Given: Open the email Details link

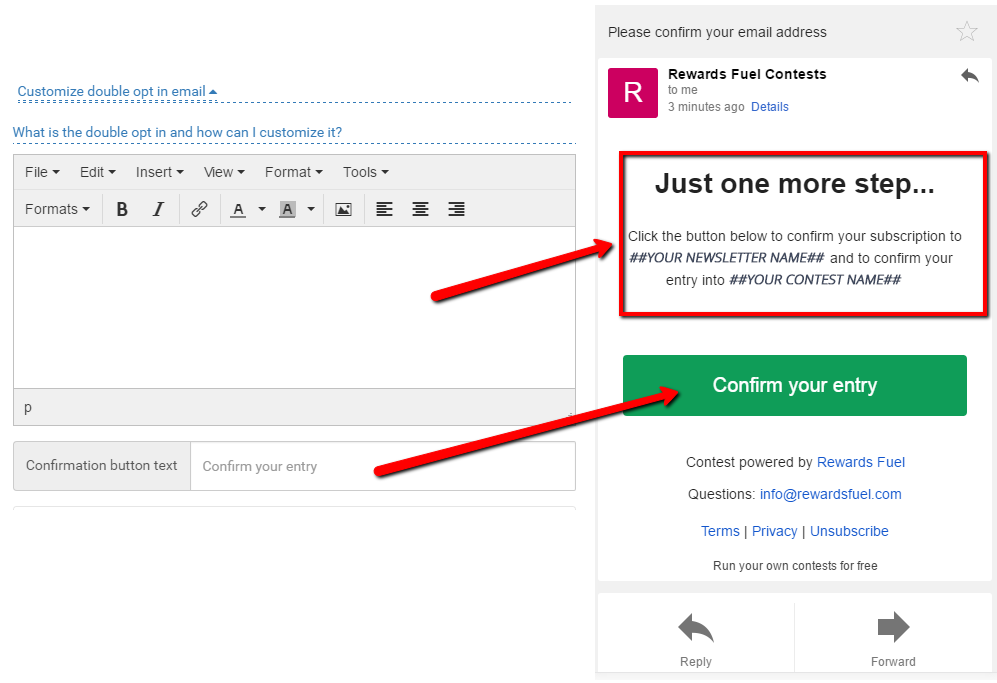Looking at the screenshot, I should [769, 107].
